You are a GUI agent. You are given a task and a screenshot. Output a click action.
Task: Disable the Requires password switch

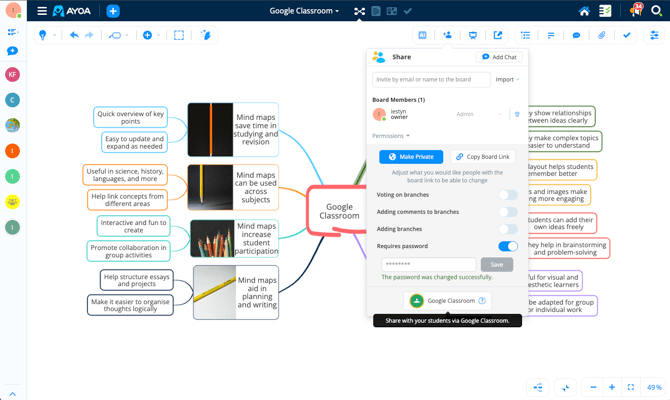(x=508, y=246)
